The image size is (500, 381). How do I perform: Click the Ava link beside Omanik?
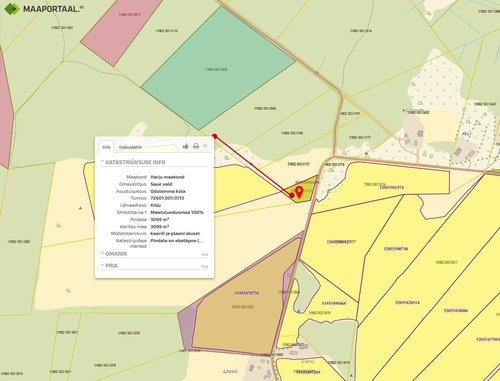click(205, 255)
